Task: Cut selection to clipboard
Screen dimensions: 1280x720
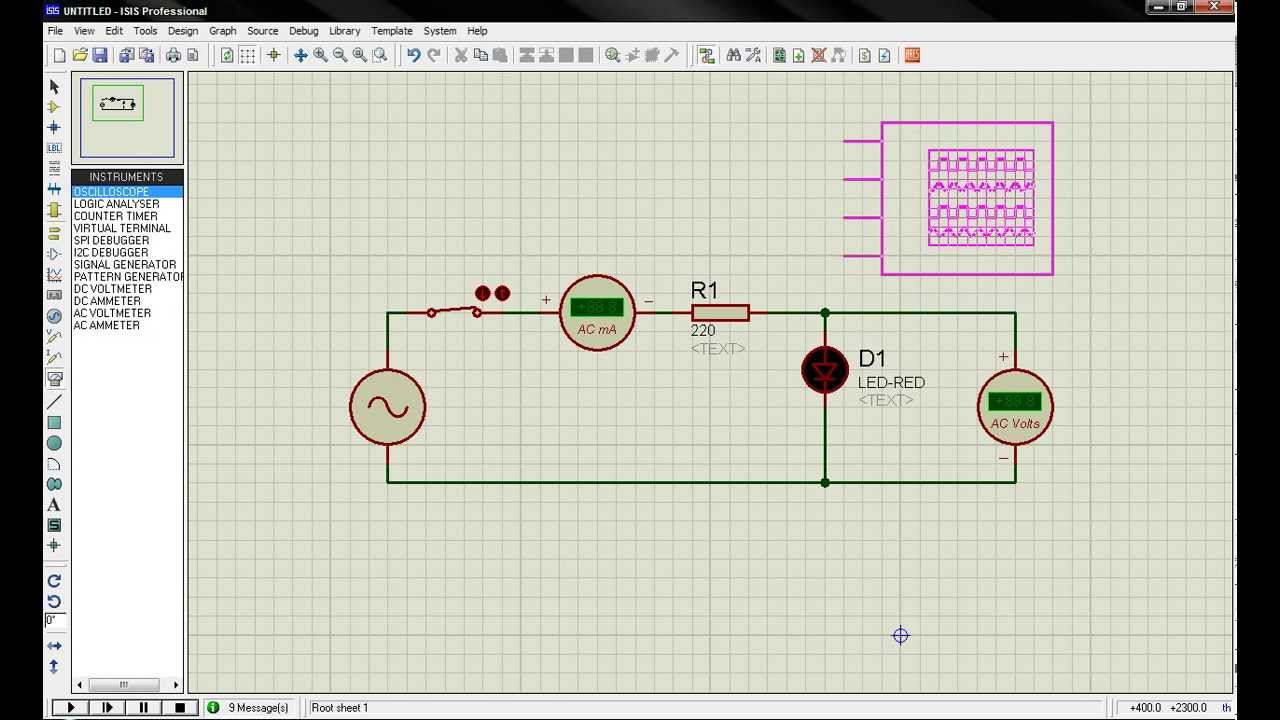Action: (x=461, y=55)
